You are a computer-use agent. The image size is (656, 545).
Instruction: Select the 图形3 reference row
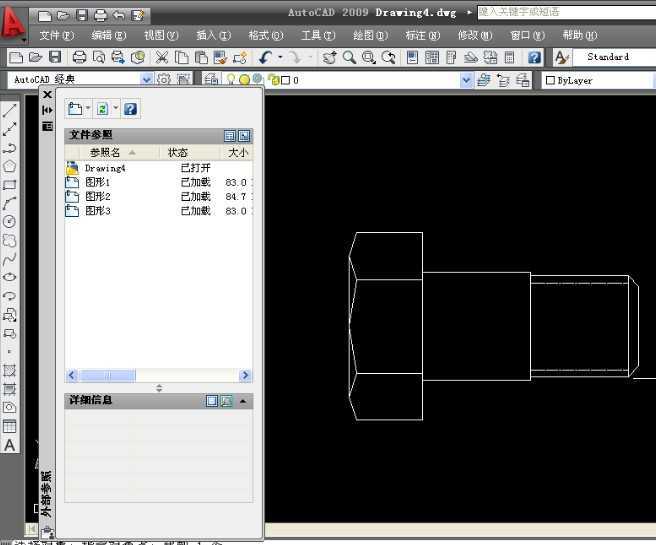point(159,211)
